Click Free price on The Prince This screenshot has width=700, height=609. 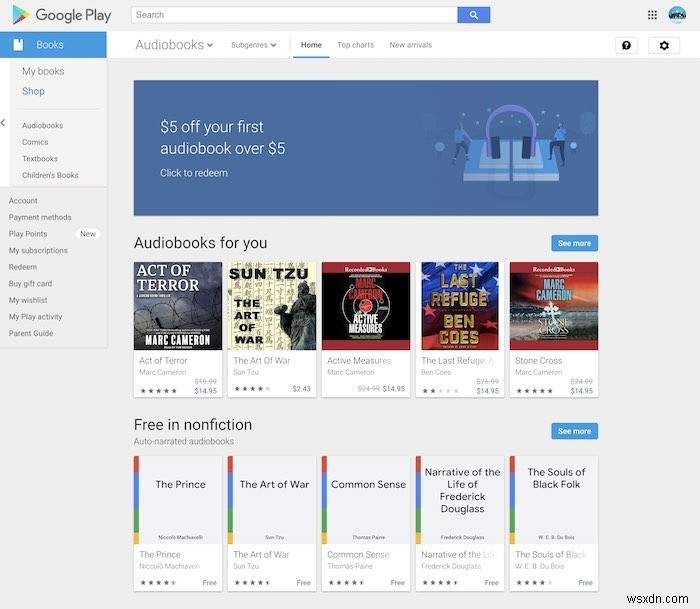point(209,583)
